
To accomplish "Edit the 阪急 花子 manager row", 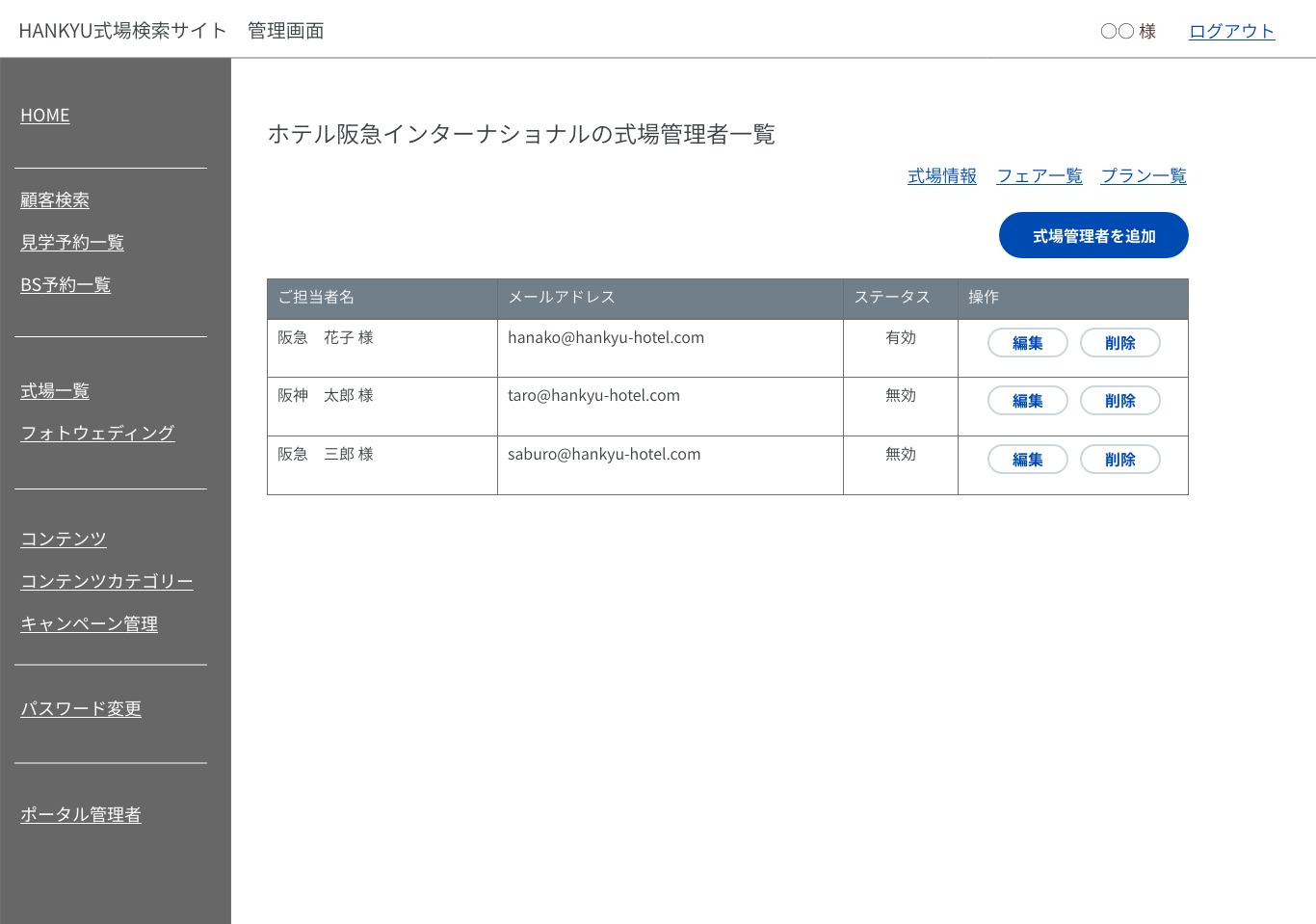I will click(x=1027, y=343).
